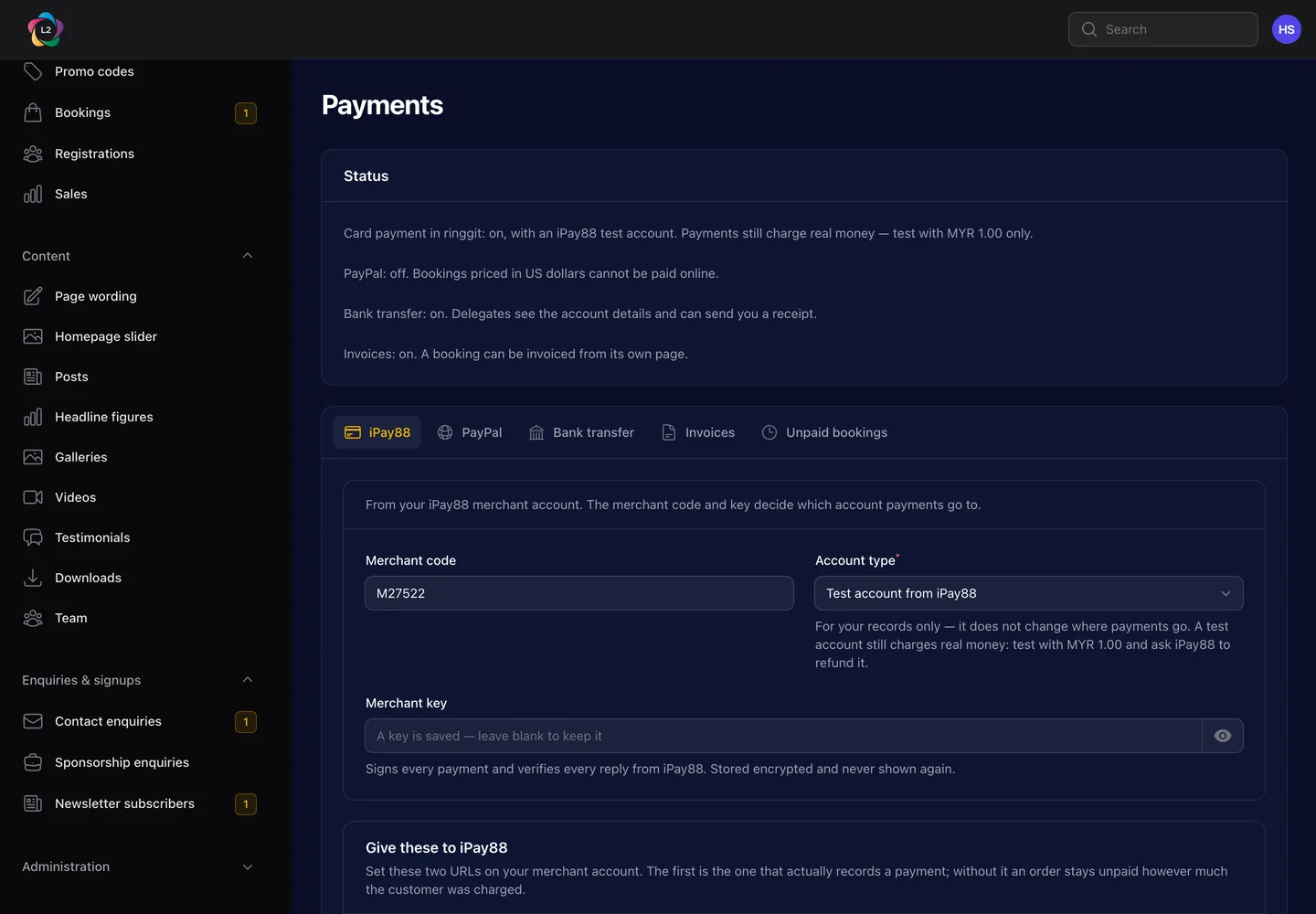Open the Unpaid bookings tab
1316x914 pixels.
pyautogui.click(x=824, y=432)
